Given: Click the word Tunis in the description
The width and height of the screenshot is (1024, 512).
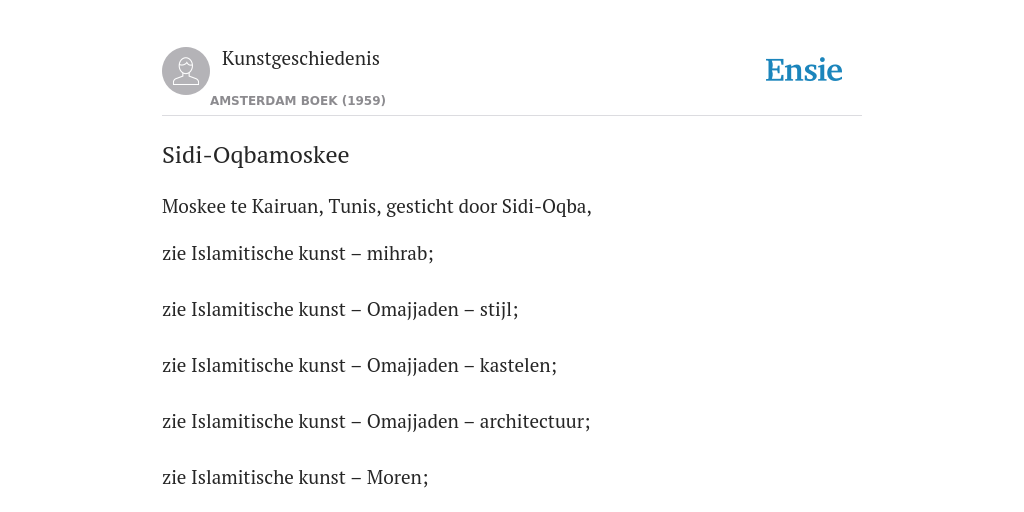Looking at the screenshot, I should pyautogui.click(x=355, y=206).
